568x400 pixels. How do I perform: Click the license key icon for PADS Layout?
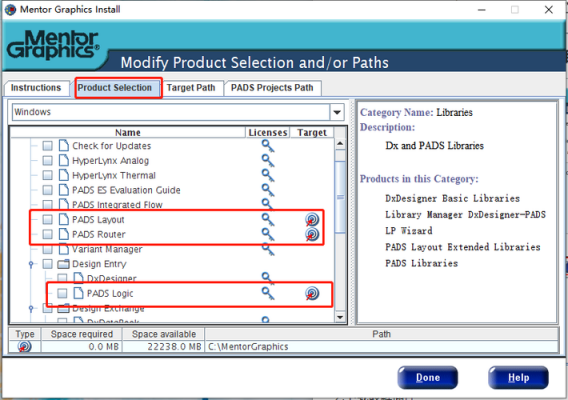(x=268, y=220)
